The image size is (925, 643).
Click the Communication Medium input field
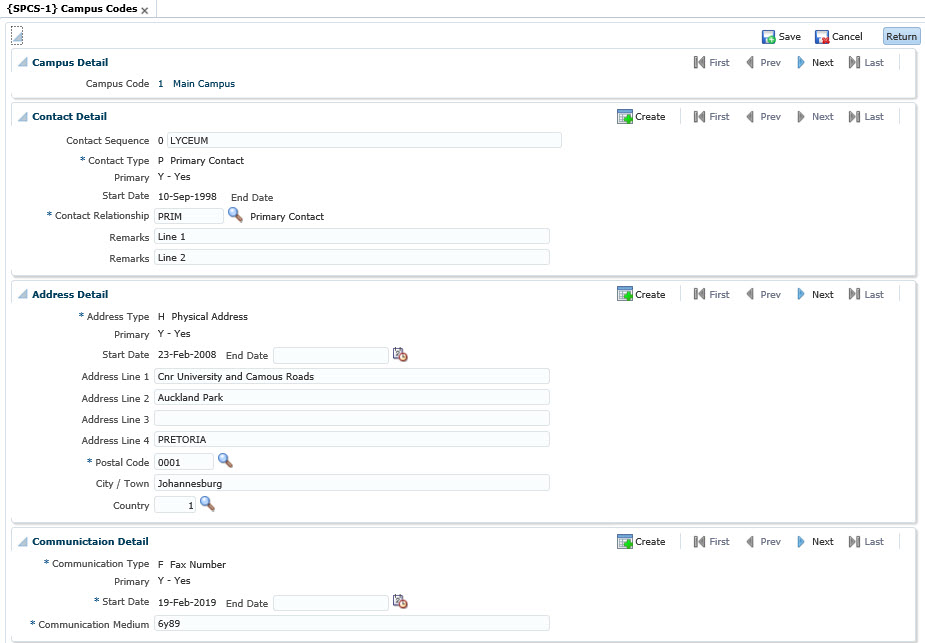coord(351,624)
